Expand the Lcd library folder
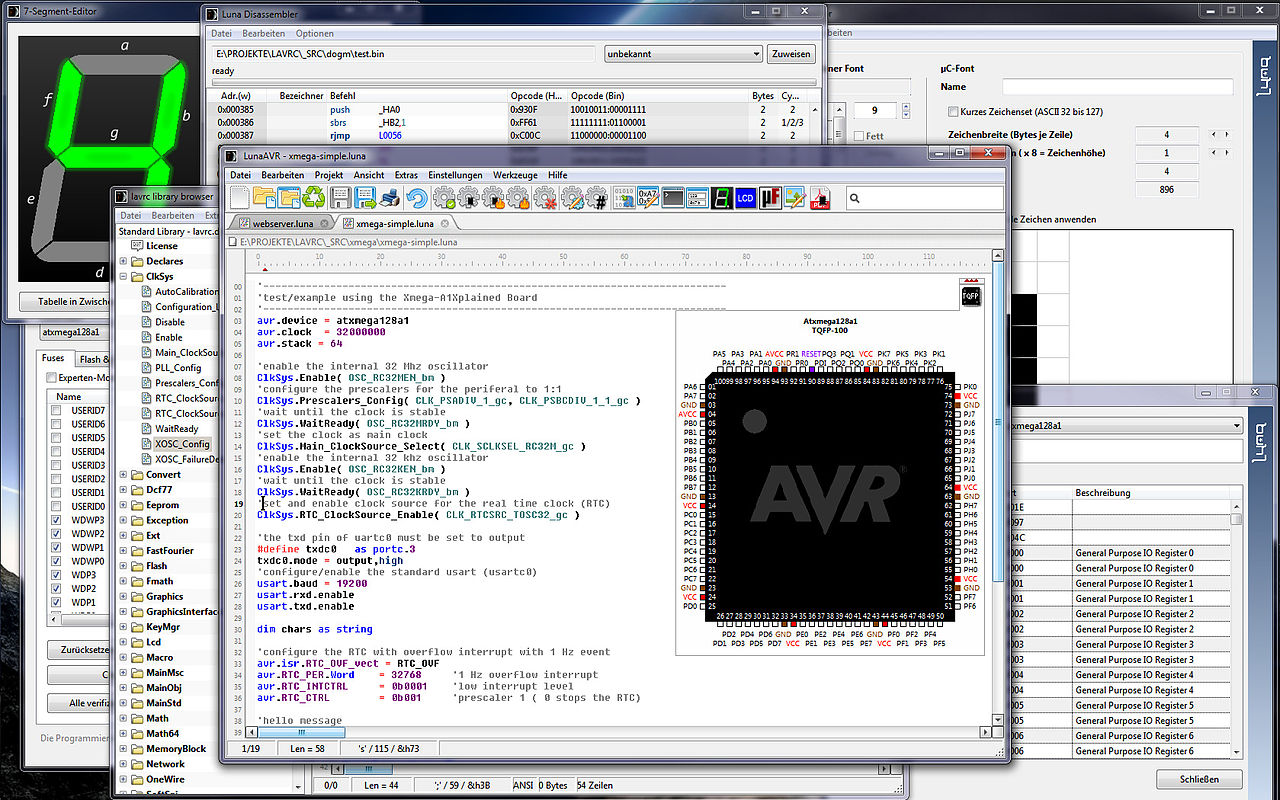 (124, 643)
